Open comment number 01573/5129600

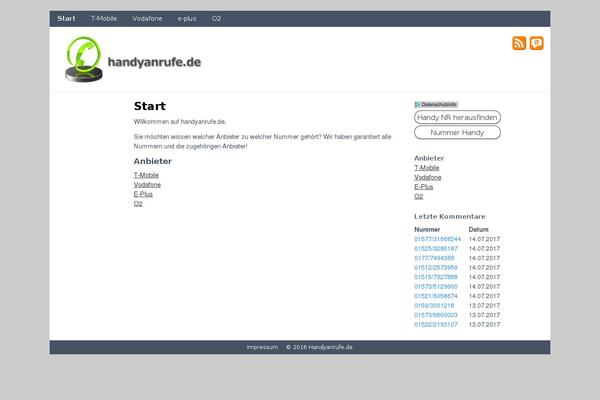point(436,287)
